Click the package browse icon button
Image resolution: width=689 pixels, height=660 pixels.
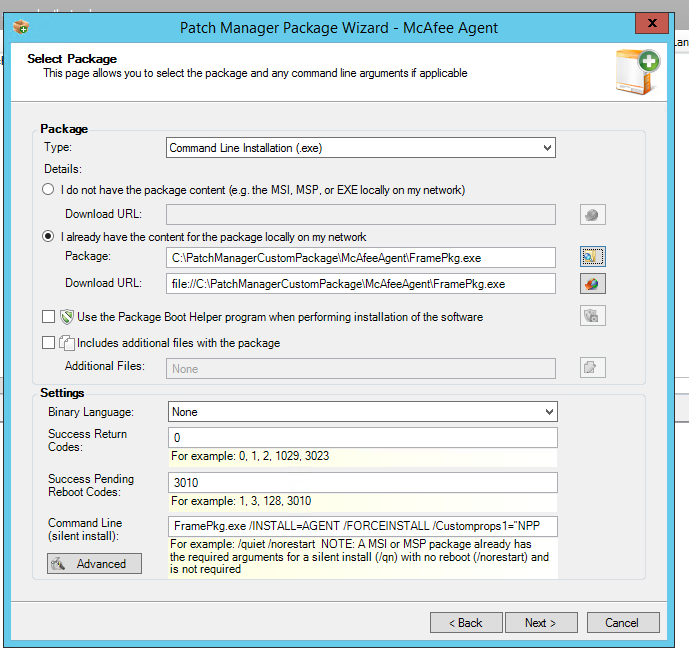click(x=592, y=257)
